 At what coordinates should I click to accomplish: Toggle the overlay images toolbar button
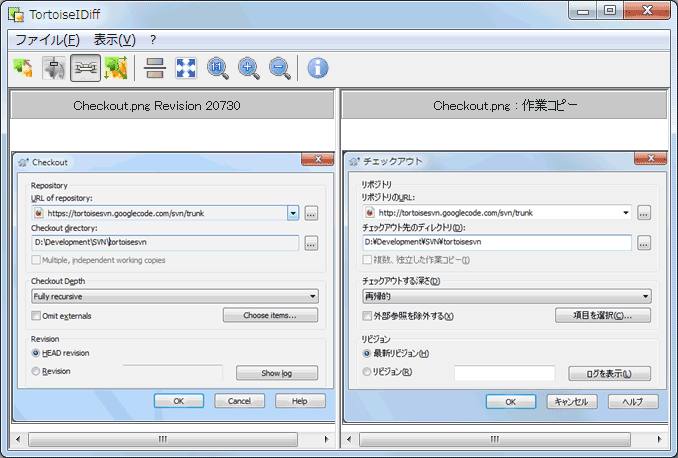54,68
